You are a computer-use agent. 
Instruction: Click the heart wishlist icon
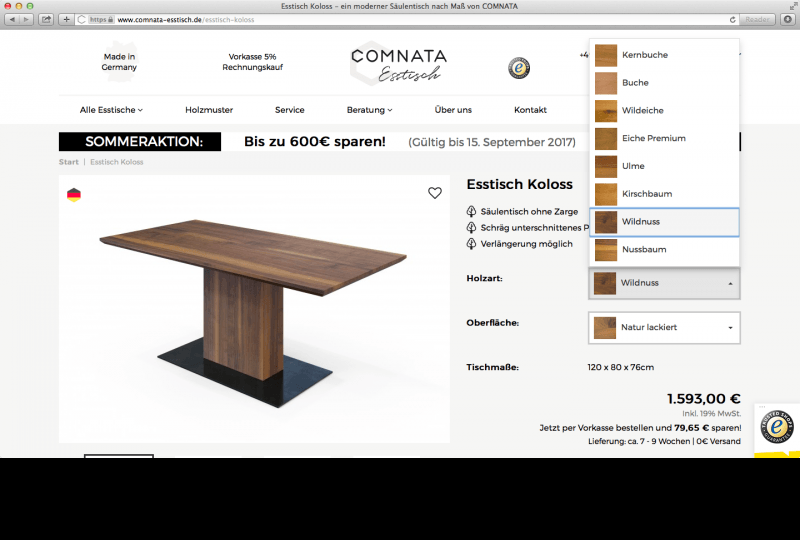point(434,193)
